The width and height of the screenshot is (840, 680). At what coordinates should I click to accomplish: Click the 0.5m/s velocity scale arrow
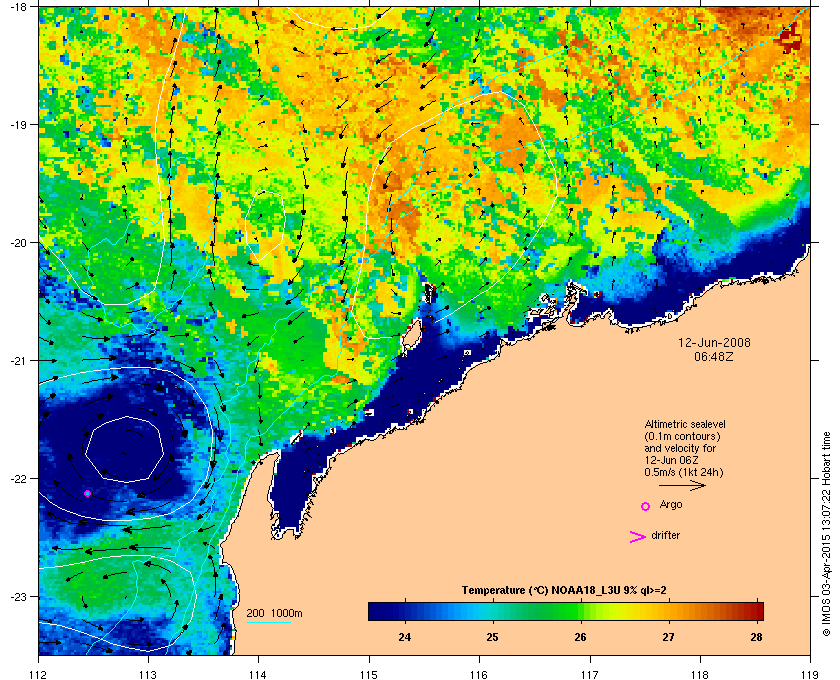click(682, 486)
